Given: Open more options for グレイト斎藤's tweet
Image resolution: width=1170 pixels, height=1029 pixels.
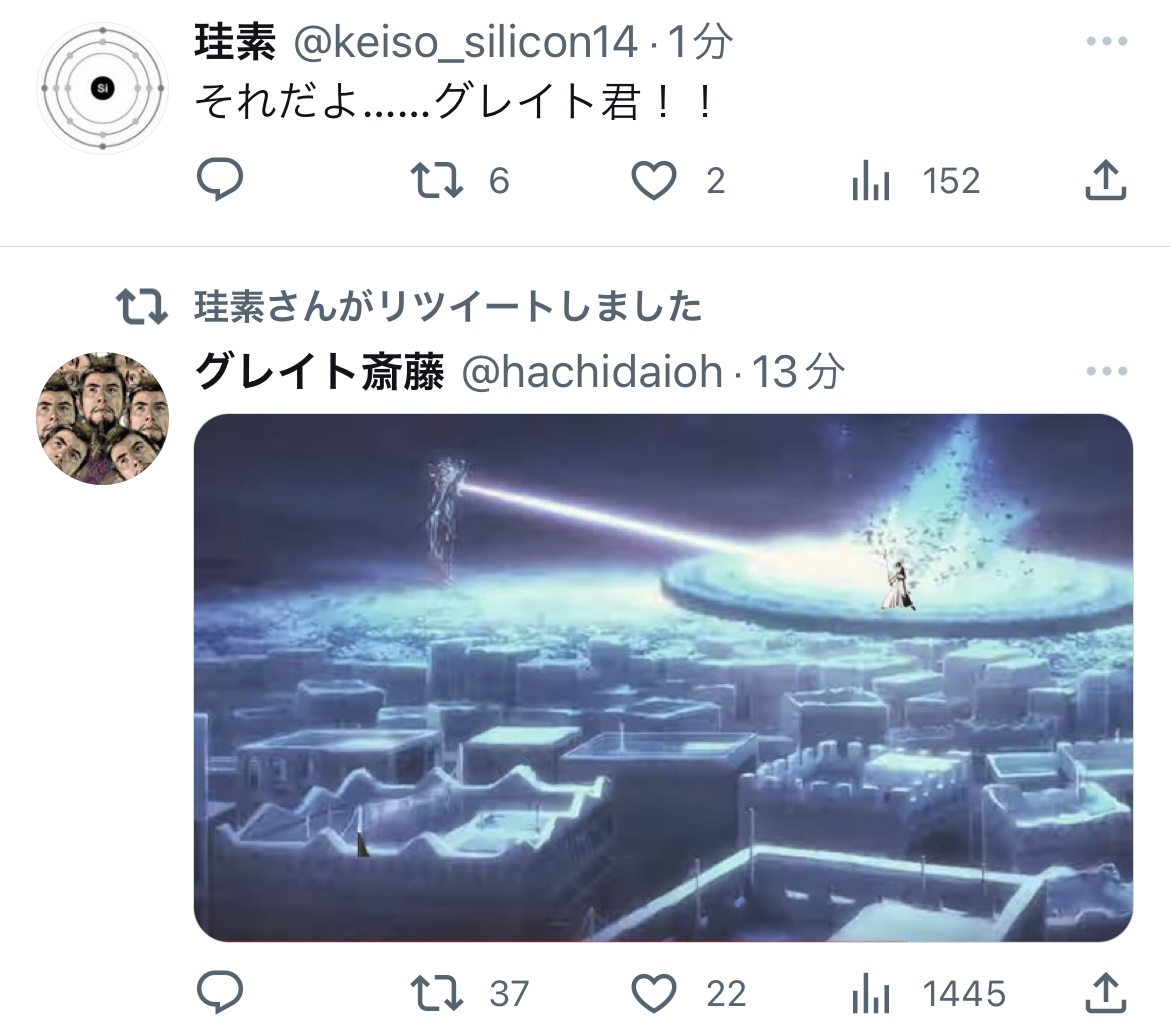Looking at the screenshot, I should click(1107, 371).
